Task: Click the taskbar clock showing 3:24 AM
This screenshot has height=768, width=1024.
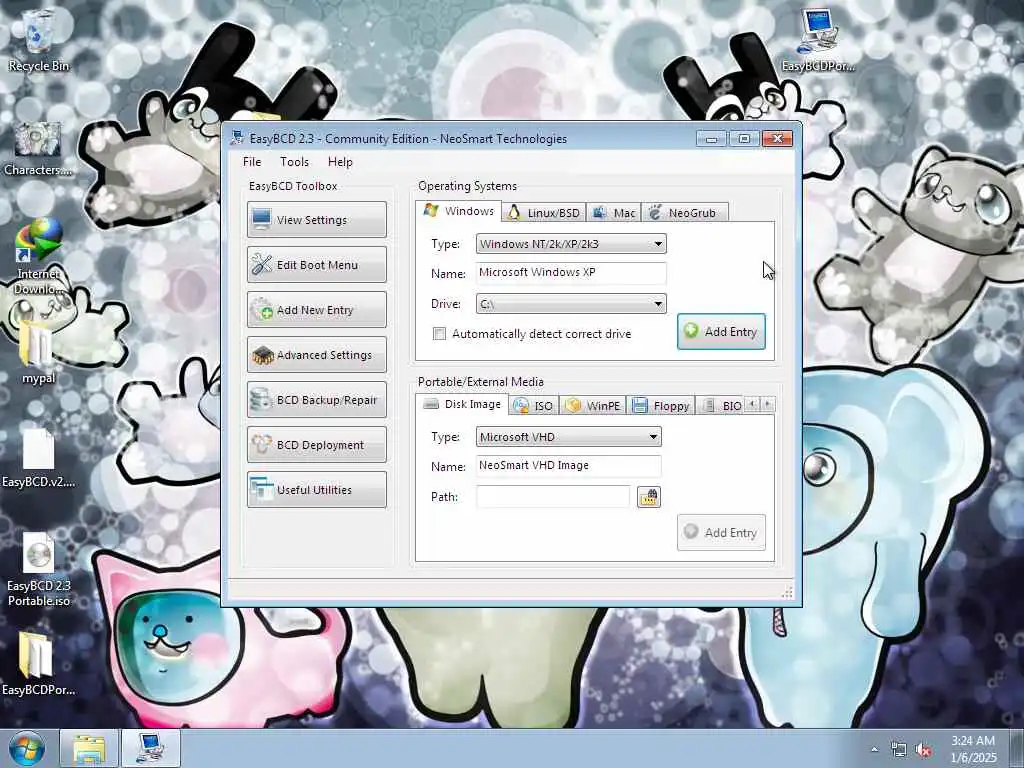Action: (973, 749)
